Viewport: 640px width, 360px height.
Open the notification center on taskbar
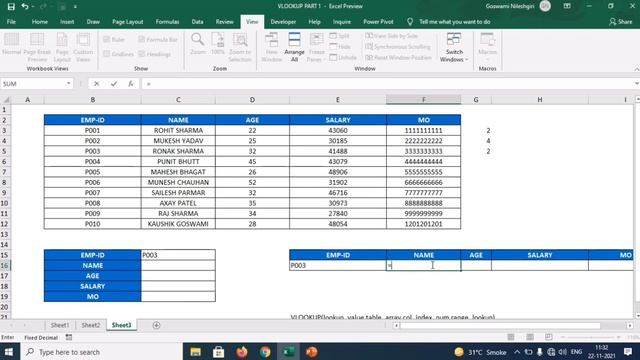pos(628,352)
